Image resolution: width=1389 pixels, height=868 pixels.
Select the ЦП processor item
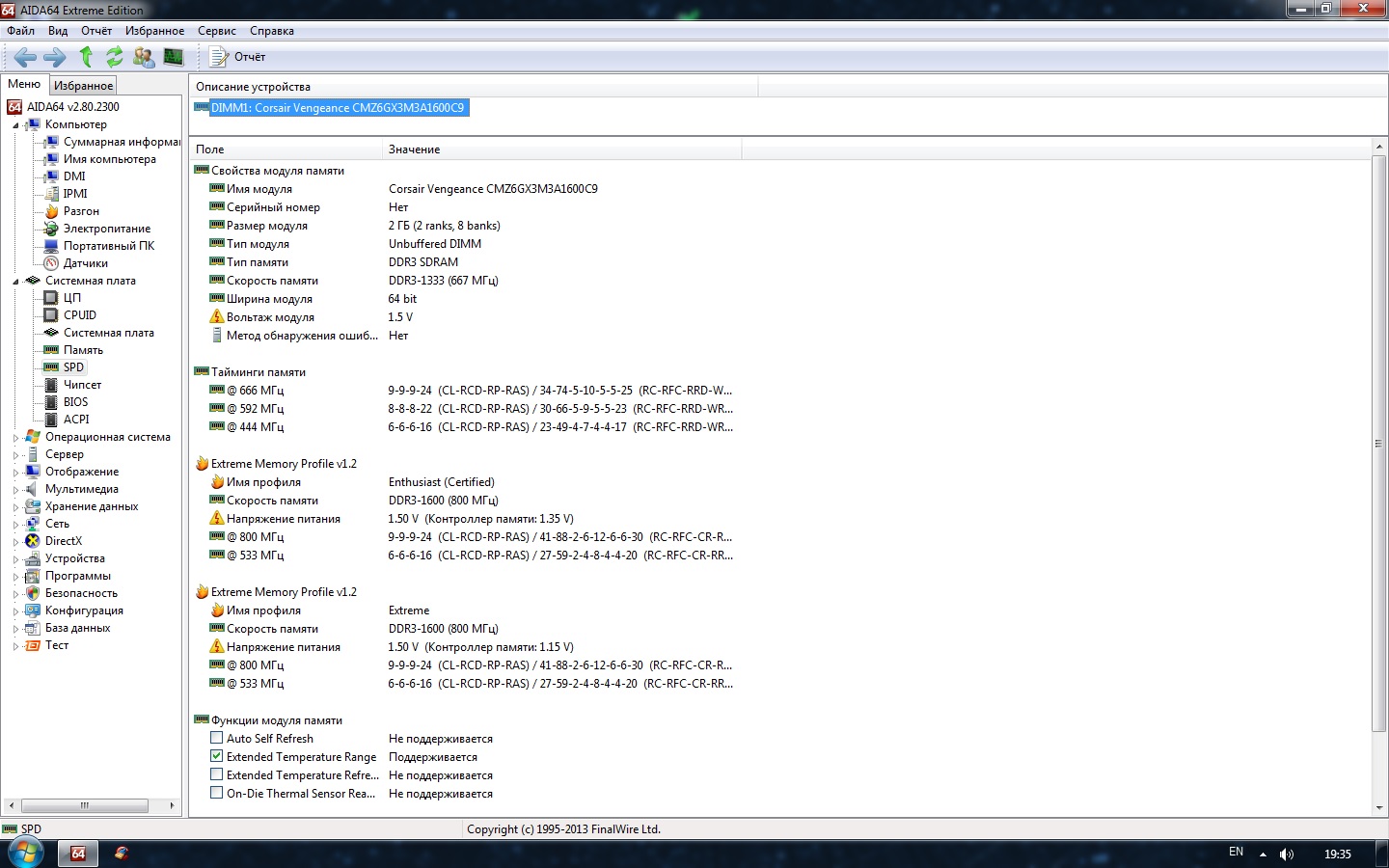(x=72, y=298)
